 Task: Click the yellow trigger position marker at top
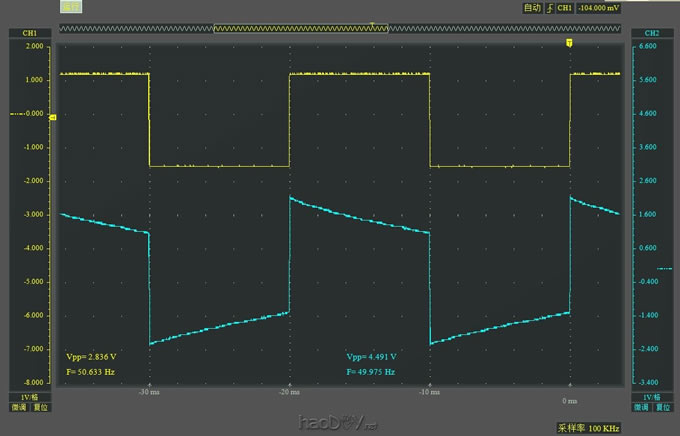pos(569,43)
